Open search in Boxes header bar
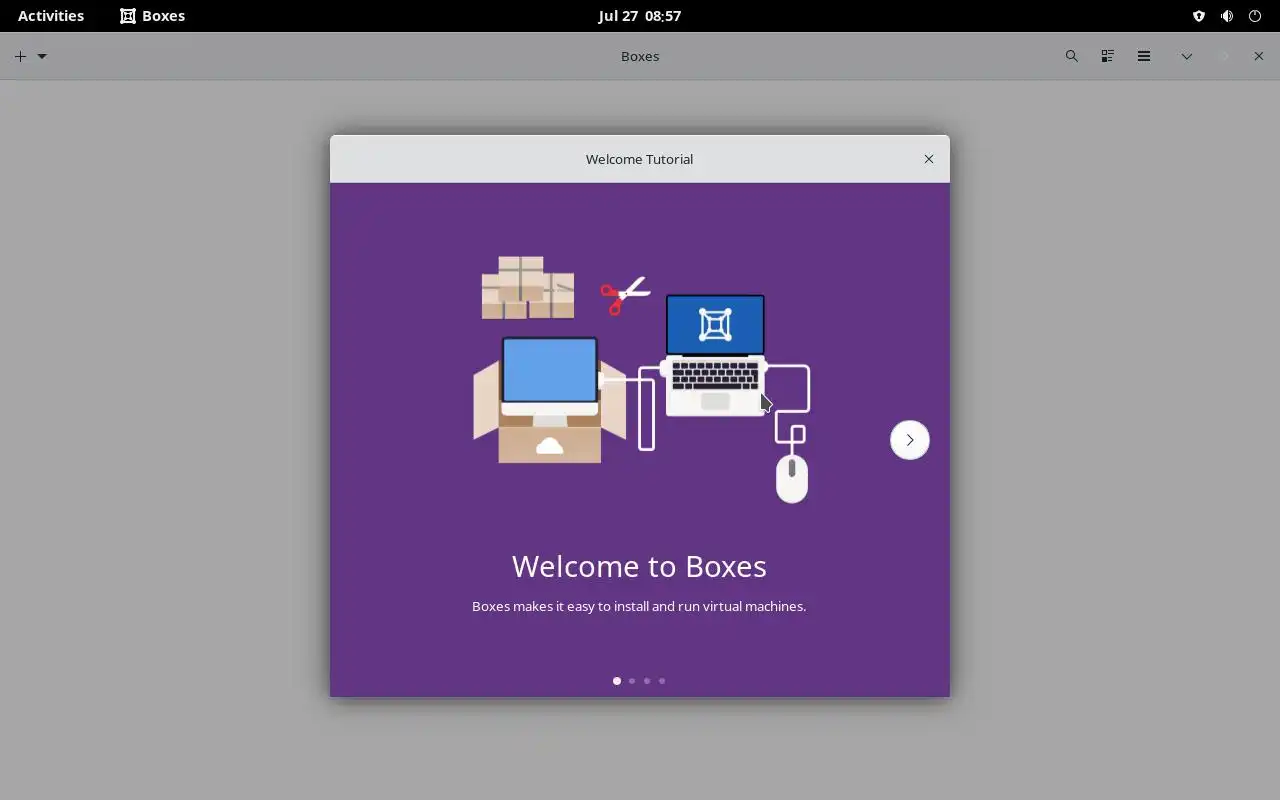 (1072, 56)
